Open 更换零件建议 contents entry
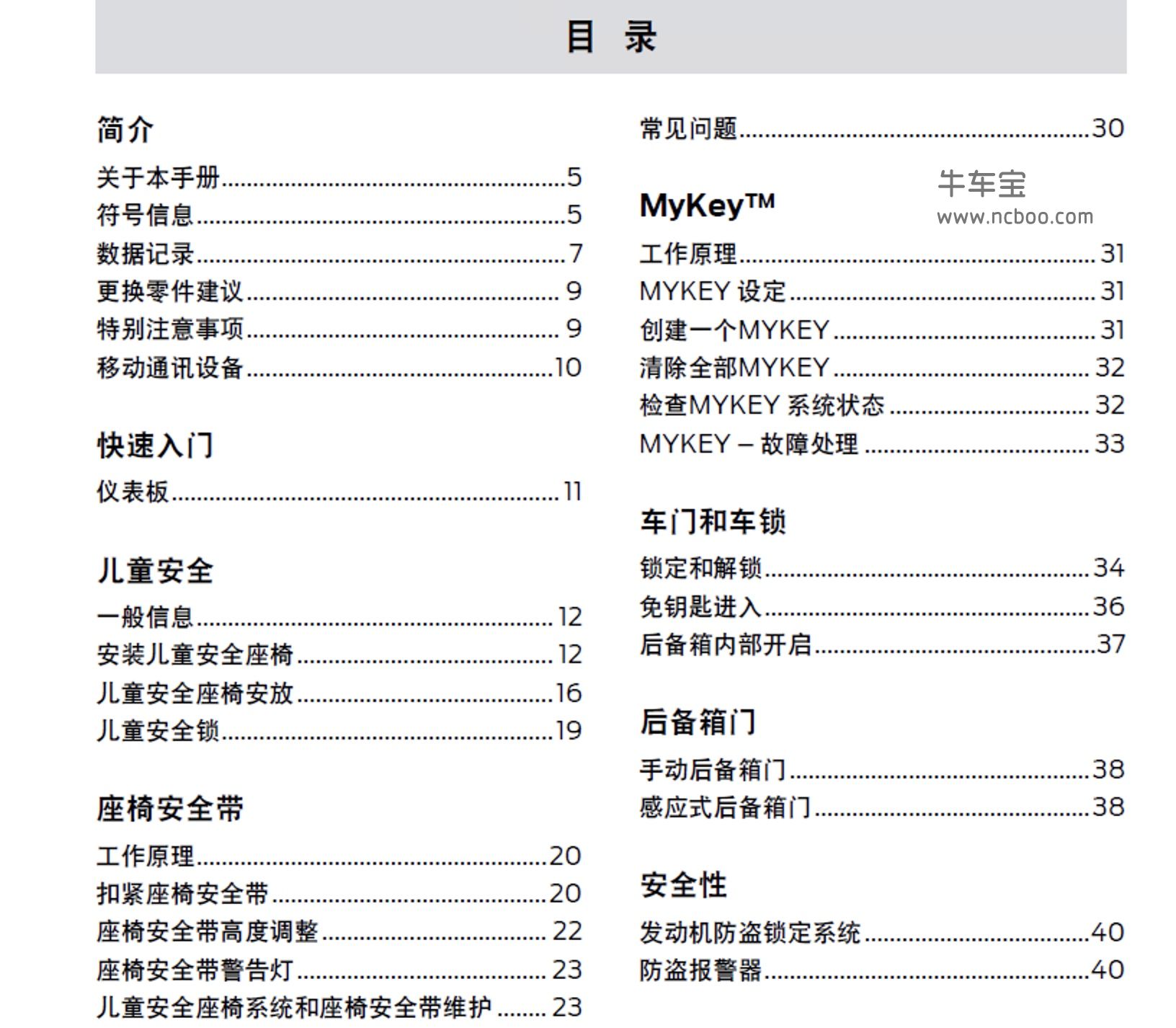The height and width of the screenshot is (1028, 1176). click(339, 291)
